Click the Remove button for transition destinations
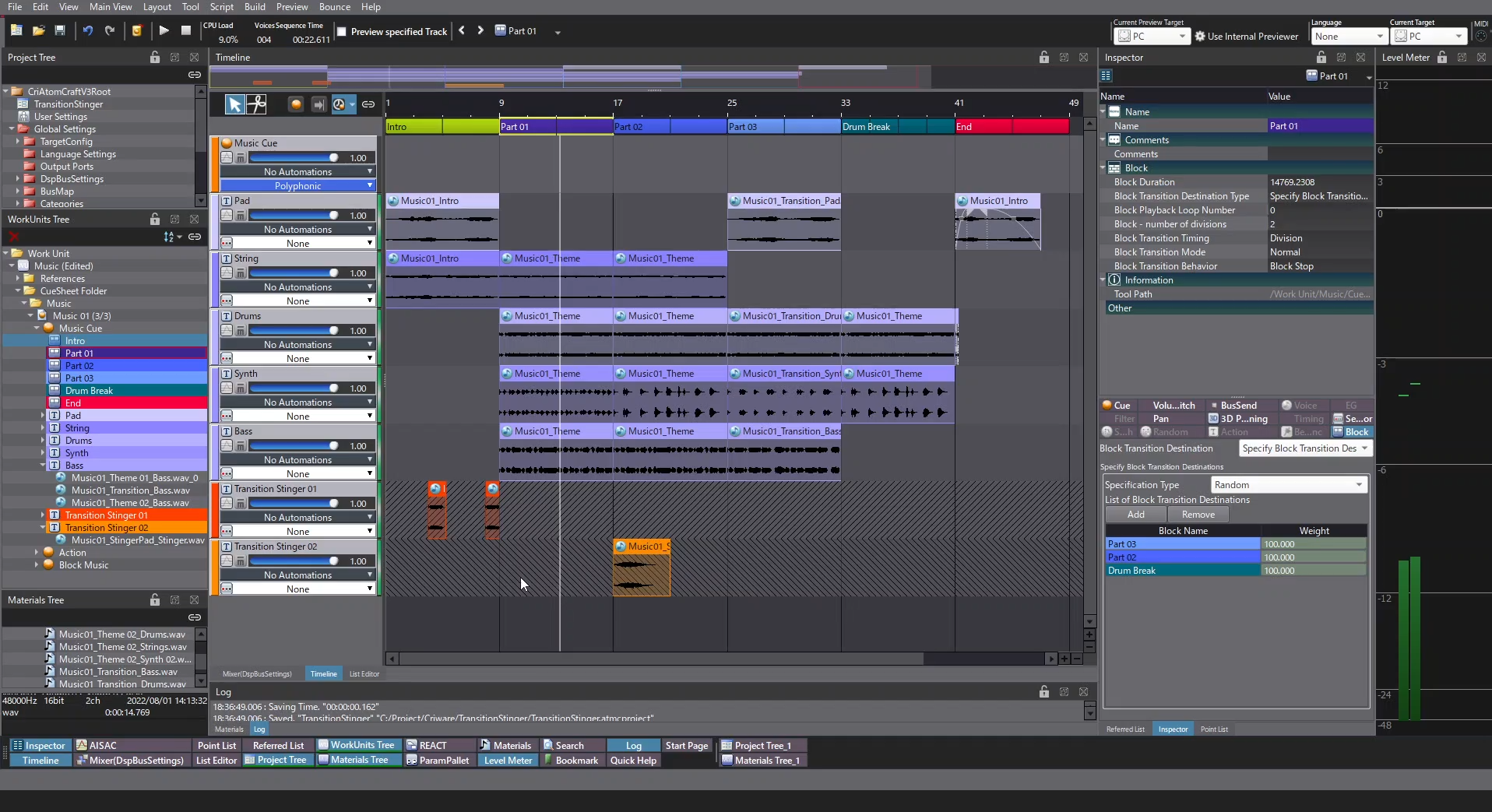 1198,515
